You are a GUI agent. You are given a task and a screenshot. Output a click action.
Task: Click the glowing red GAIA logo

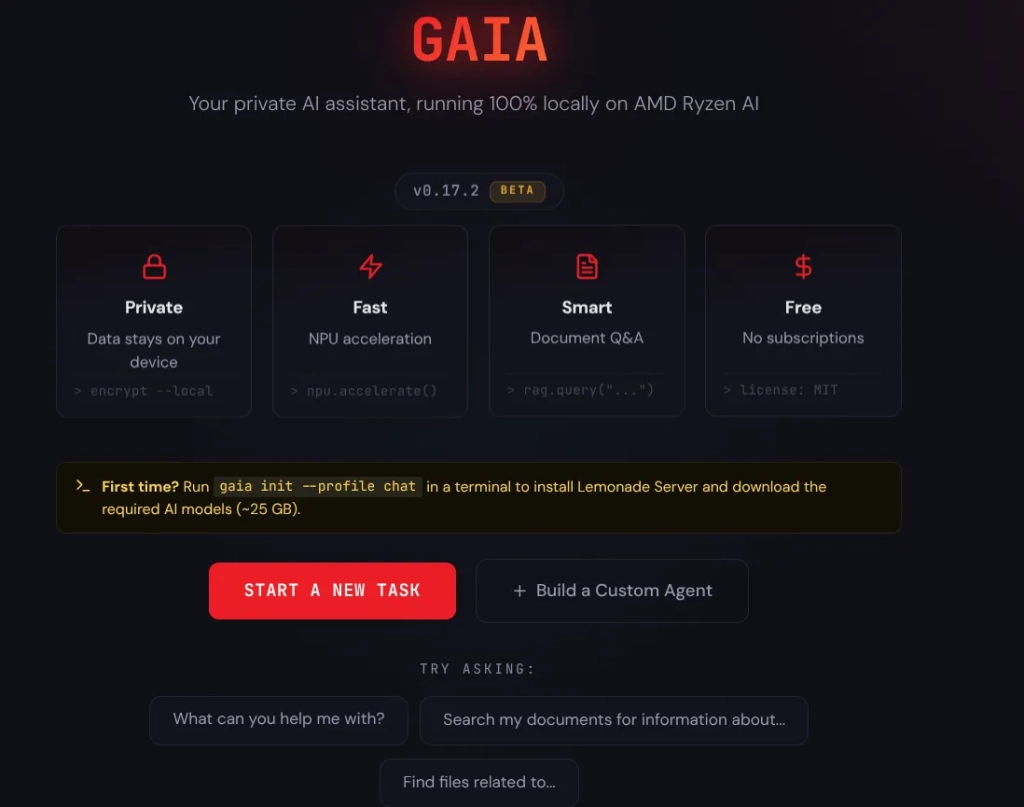(x=480, y=40)
